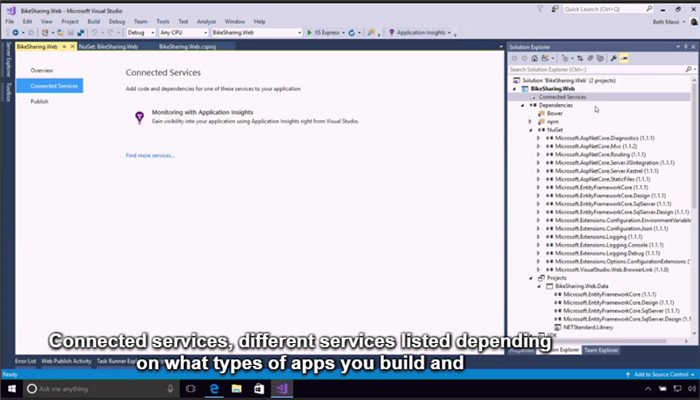The height and width of the screenshot is (400, 700).
Task: Start debugging with the IIS Express play button
Action: (309, 33)
